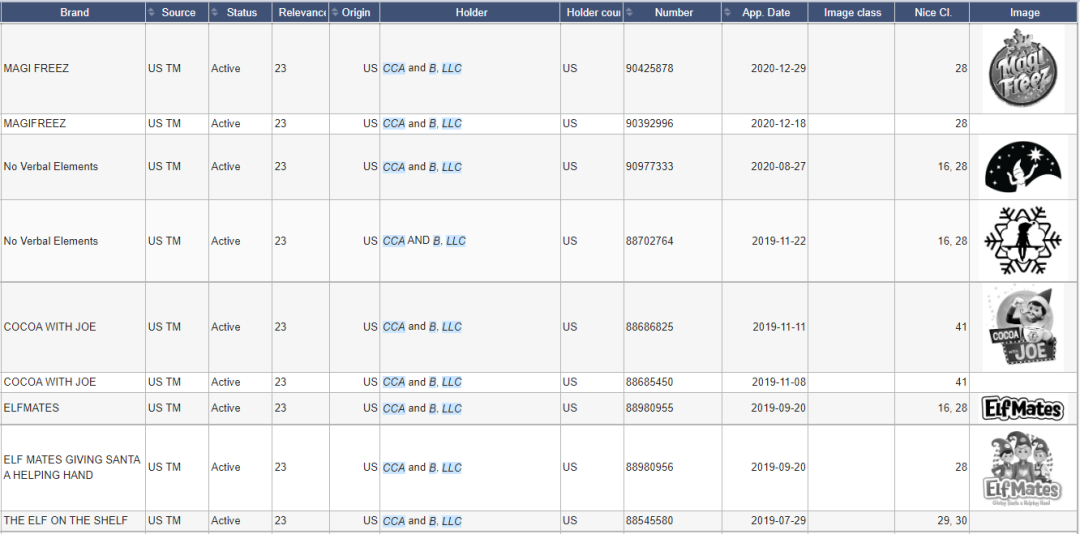Select the THE ELF ON THE SHELF brand

tap(66, 521)
